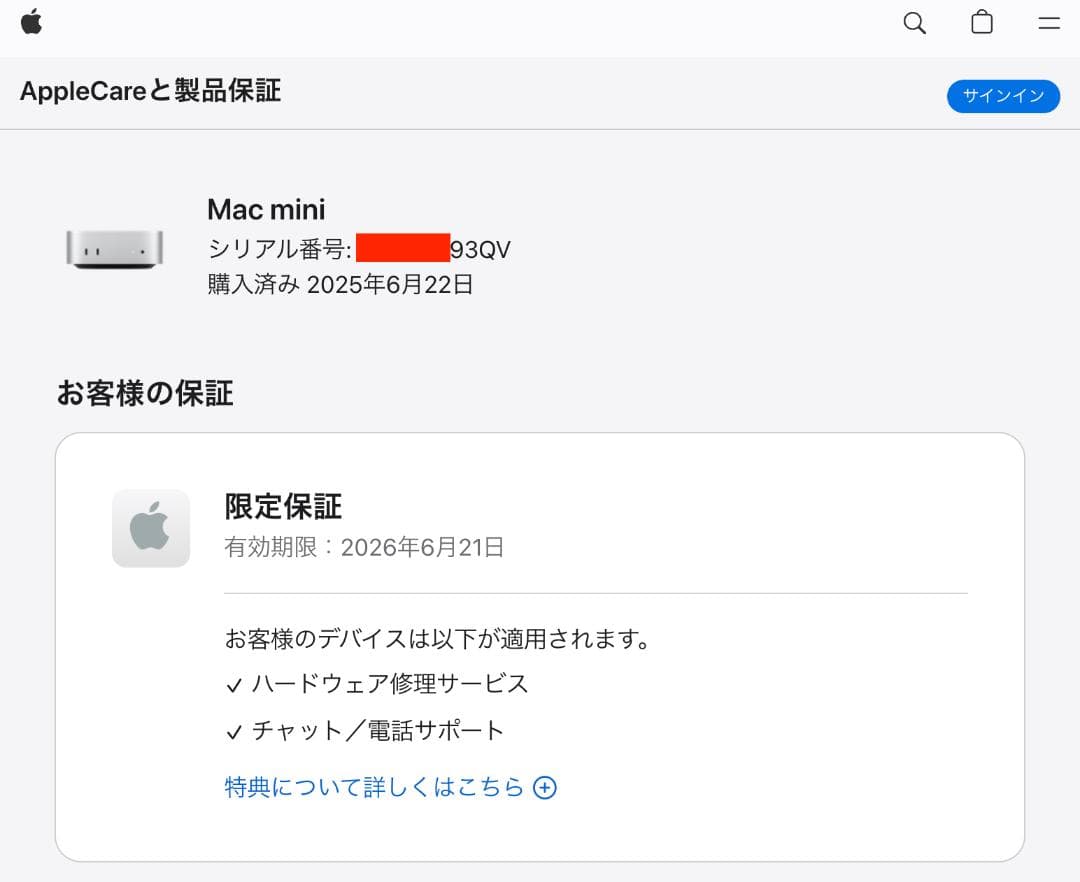The height and width of the screenshot is (882, 1080).
Task: Click the Apple logo in the navigation bar
Action: (32, 22)
